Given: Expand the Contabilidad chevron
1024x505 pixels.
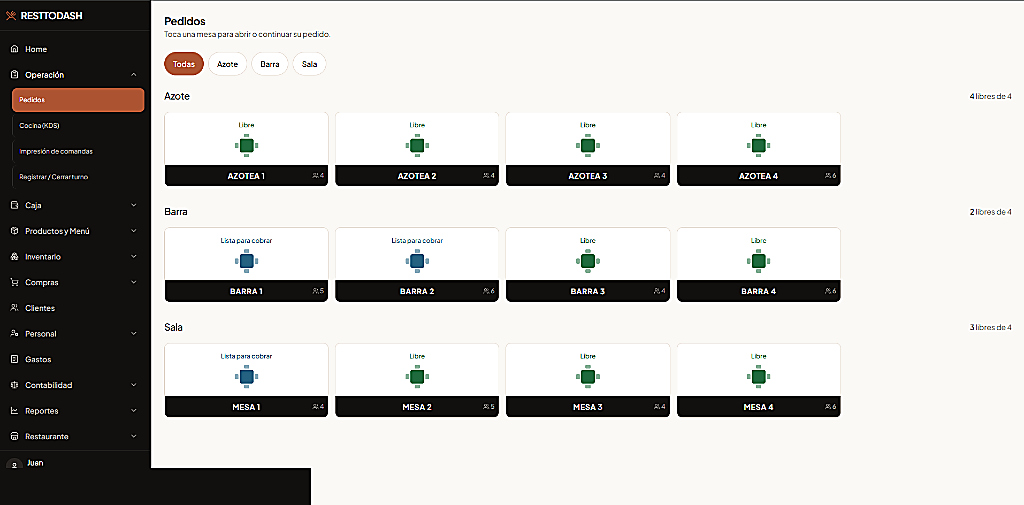Looking at the screenshot, I should pos(134,385).
